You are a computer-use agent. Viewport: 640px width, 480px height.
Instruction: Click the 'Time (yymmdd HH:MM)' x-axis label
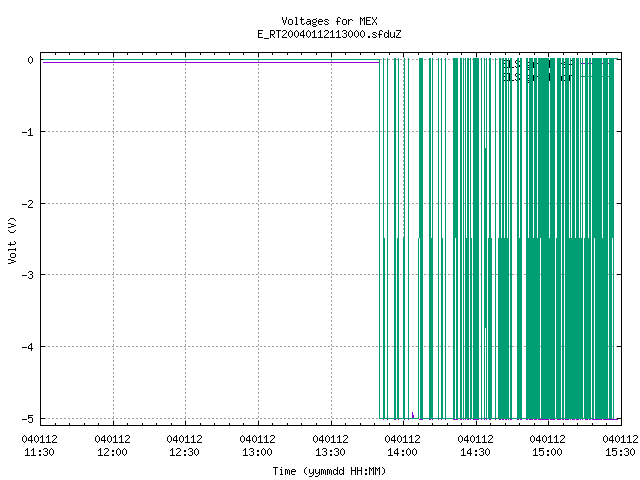pos(329,471)
